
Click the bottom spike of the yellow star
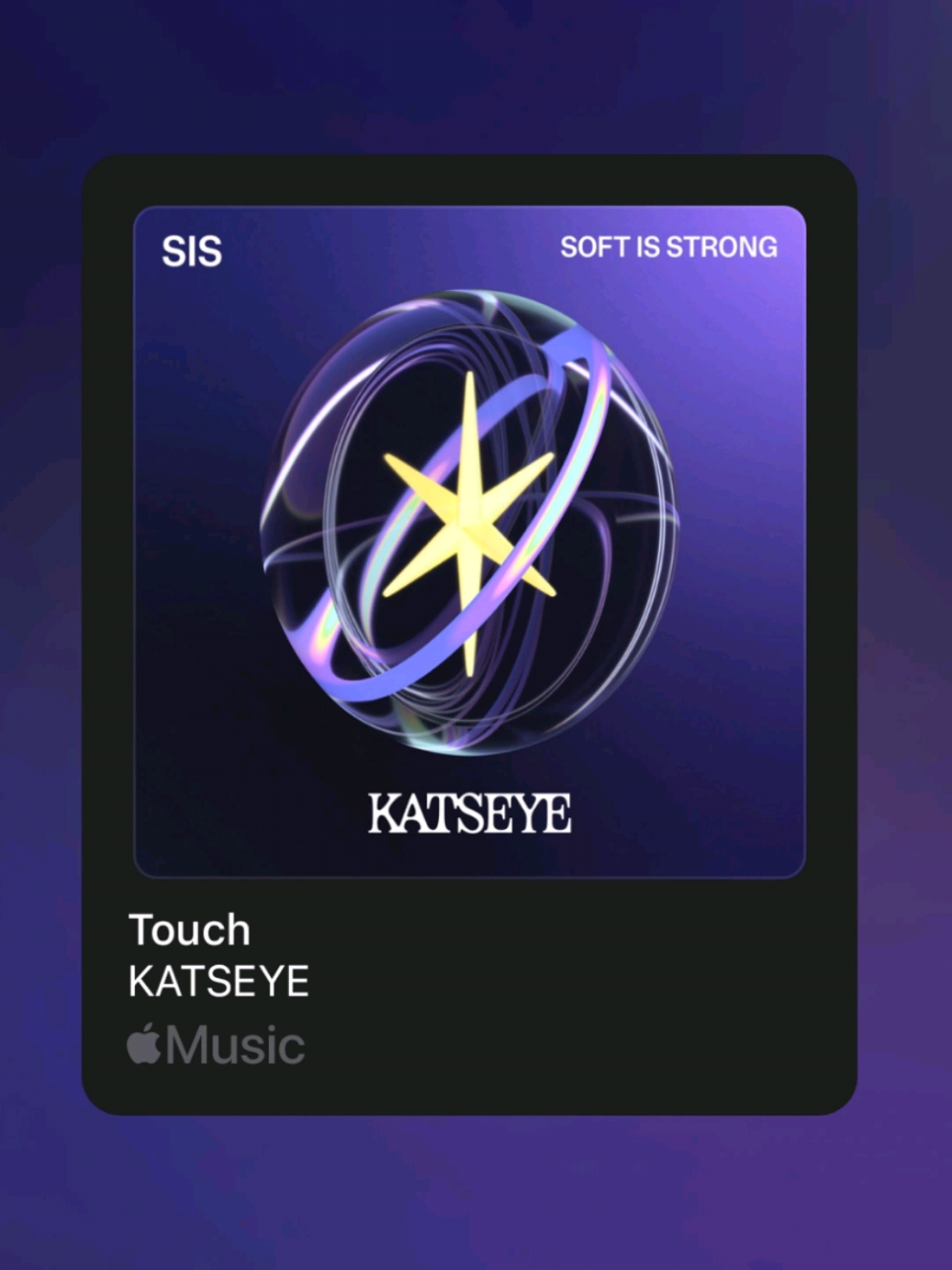click(x=469, y=632)
